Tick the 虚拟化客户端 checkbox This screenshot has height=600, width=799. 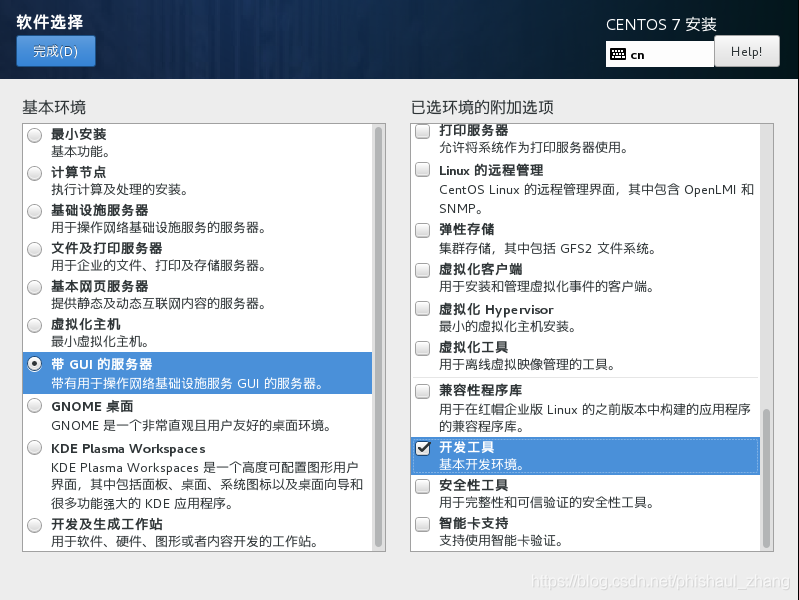click(422, 270)
